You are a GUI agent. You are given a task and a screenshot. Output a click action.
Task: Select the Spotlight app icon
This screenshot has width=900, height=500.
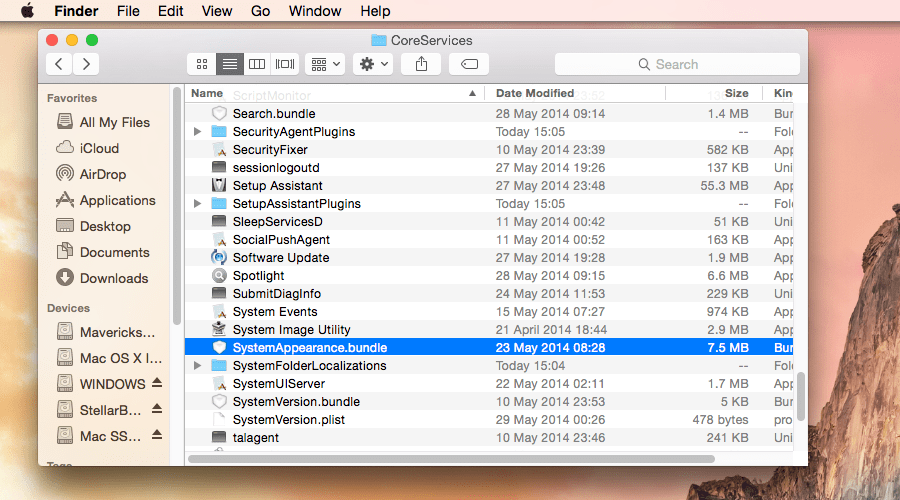click(219, 276)
